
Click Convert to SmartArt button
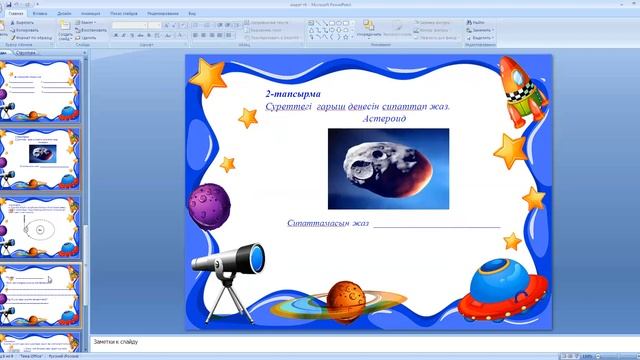271,38
